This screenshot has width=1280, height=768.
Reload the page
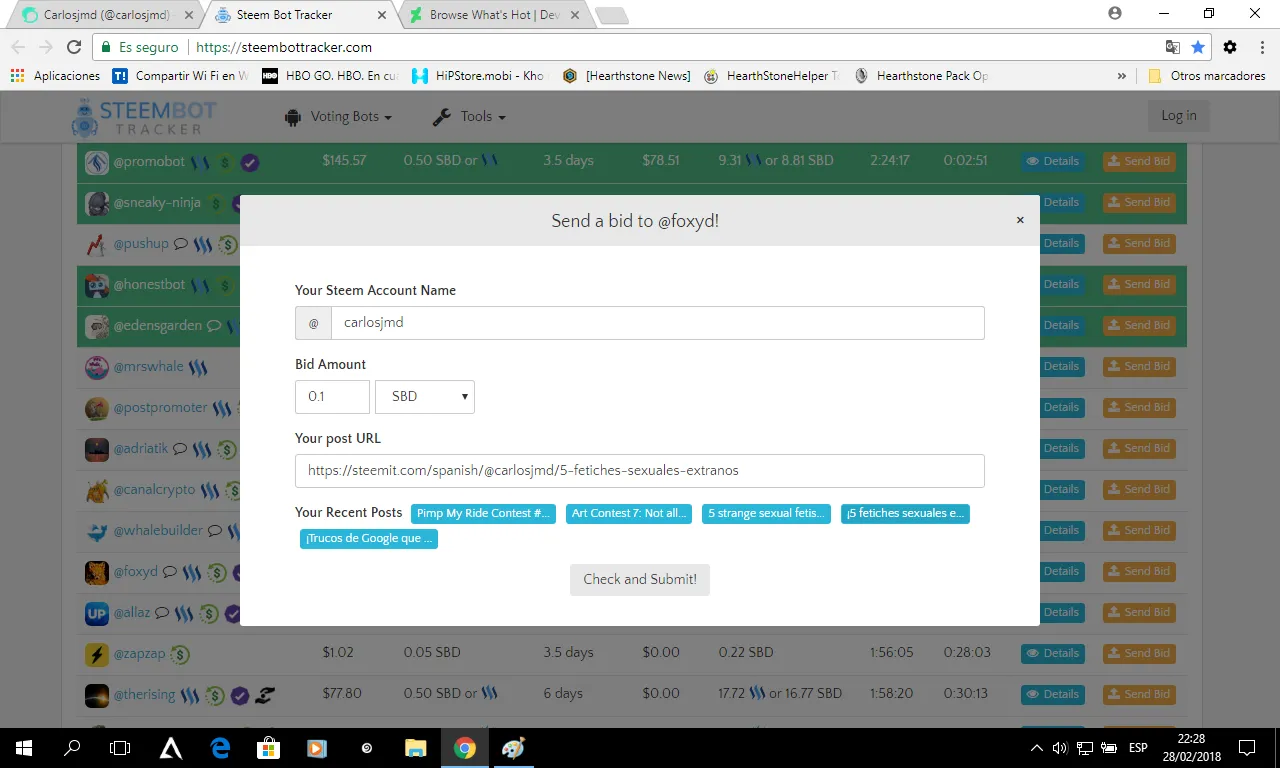[74, 47]
